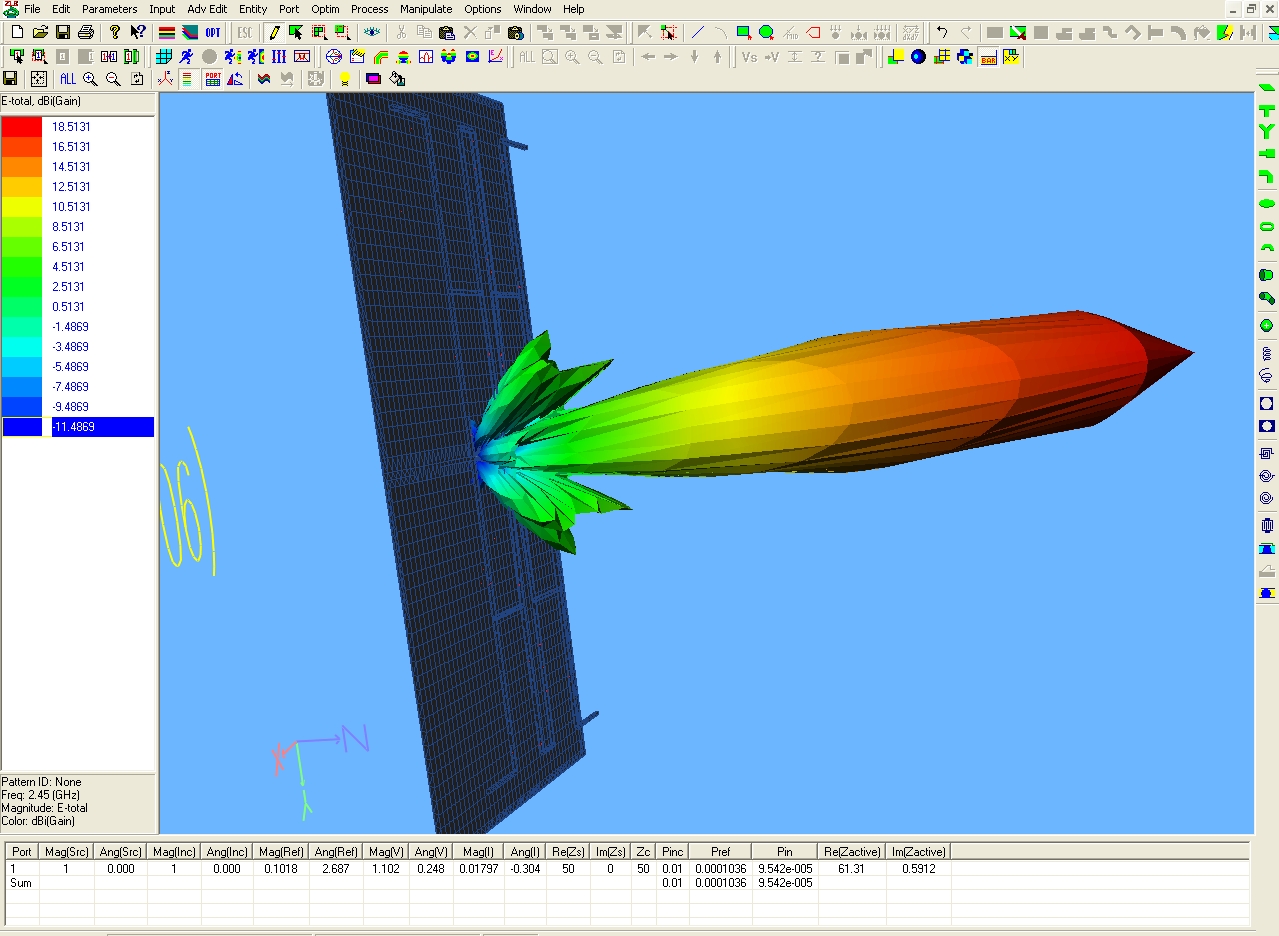Viewport: 1279px width, 936px height.
Task: Click the dark blue -11.4869 color swatch
Action: (x=22, y=427)
